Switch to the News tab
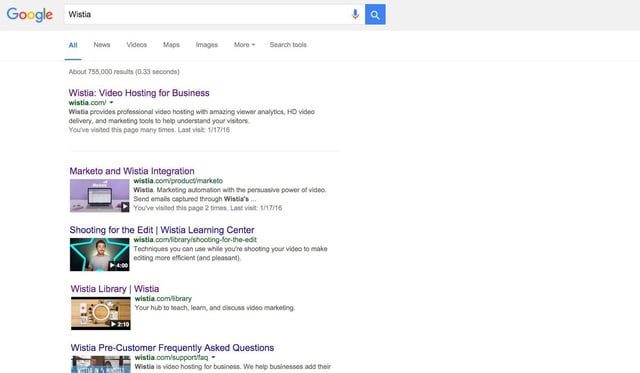This screenshot has height=373, width=640. coord(102,45)
